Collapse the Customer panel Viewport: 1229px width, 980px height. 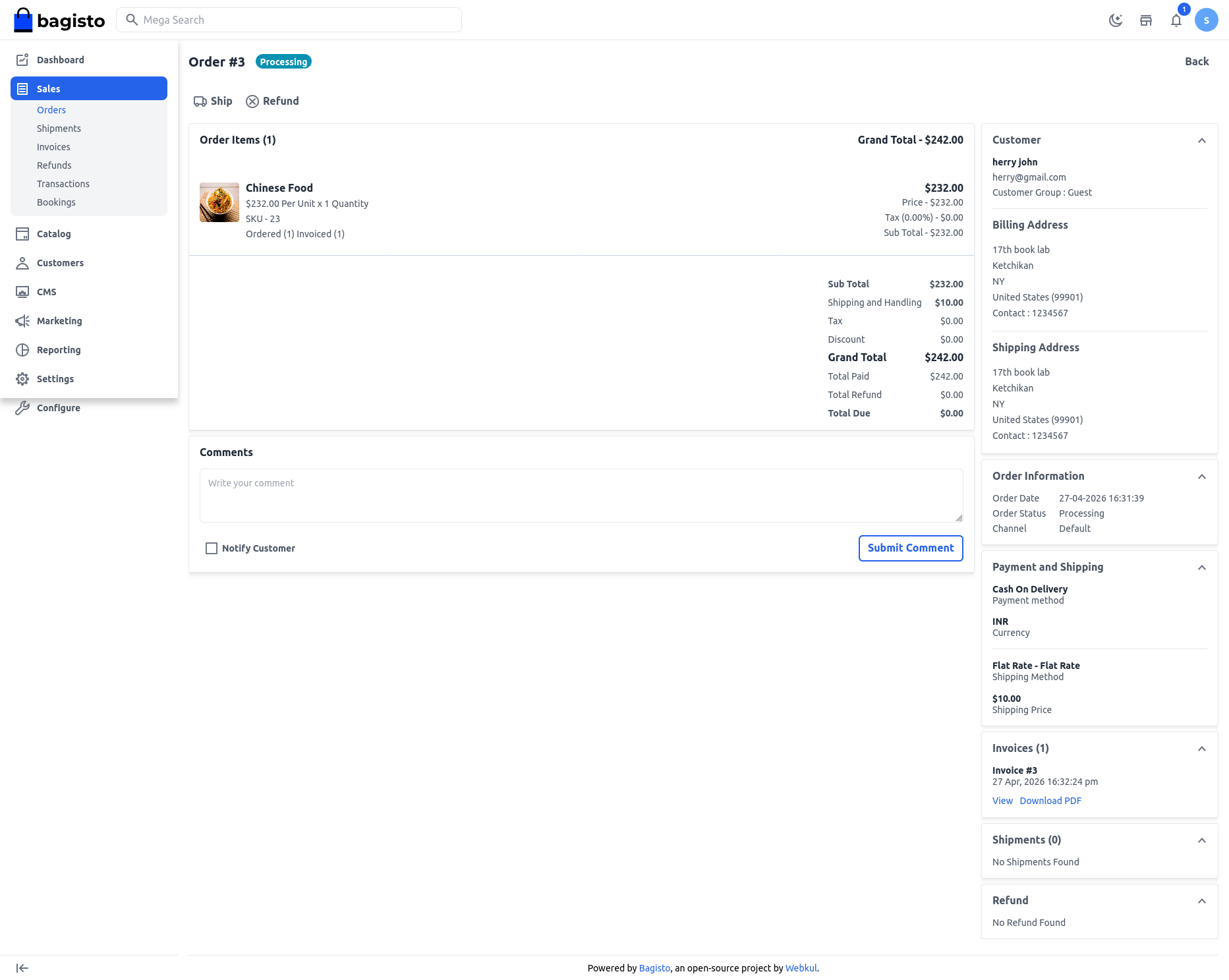pos(1201,140)
